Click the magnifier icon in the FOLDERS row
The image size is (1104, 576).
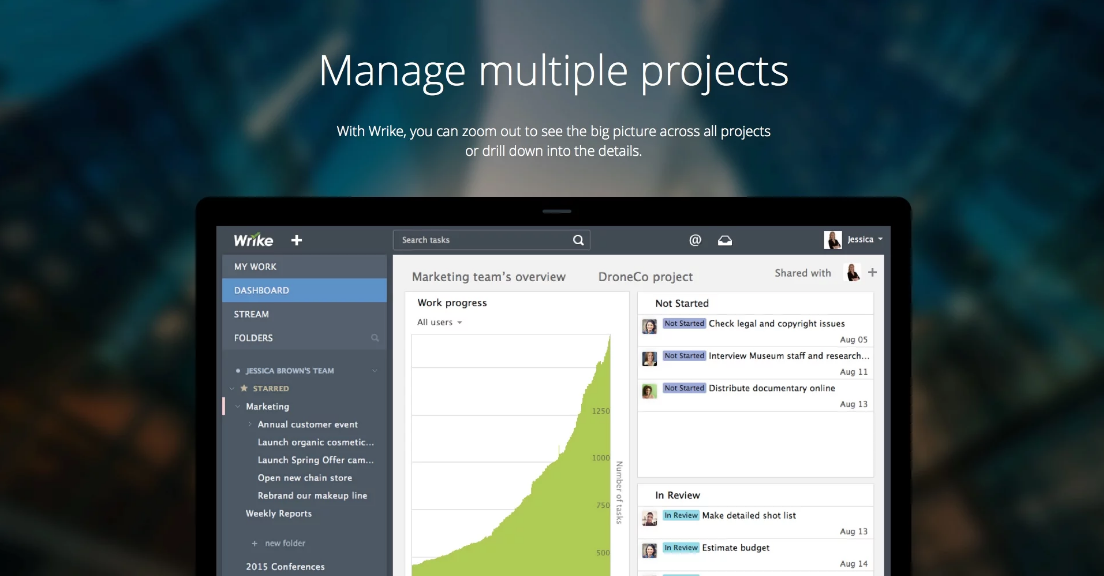point(375,338)
